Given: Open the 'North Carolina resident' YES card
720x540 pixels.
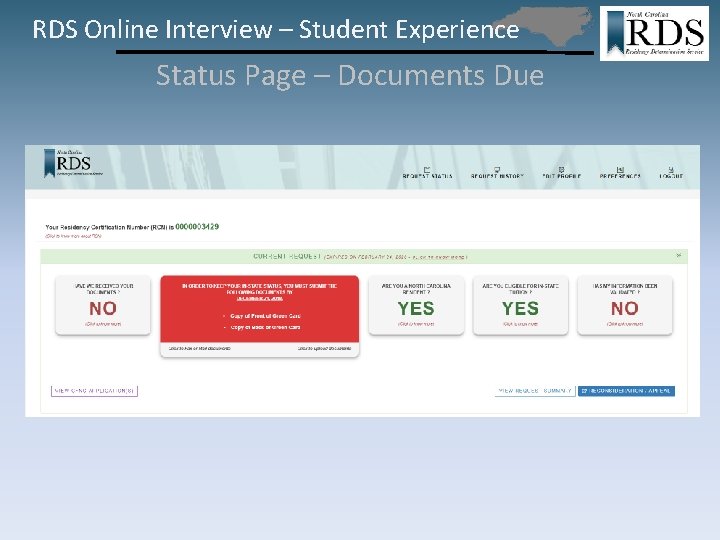Looking at the screenshot, I should tap(416, 305).
